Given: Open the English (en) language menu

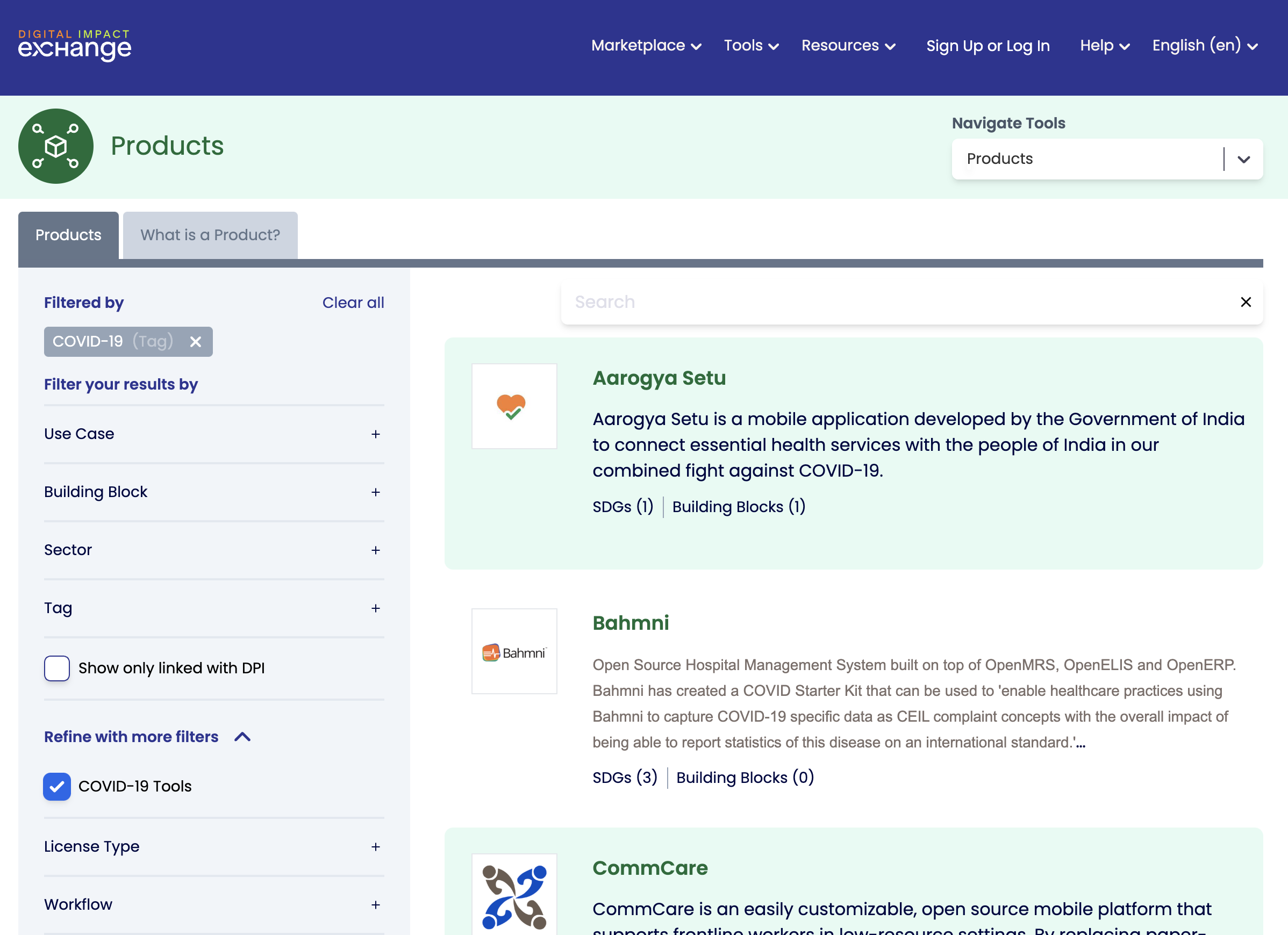Looking at the screenshot, I should click(1205, 46).
